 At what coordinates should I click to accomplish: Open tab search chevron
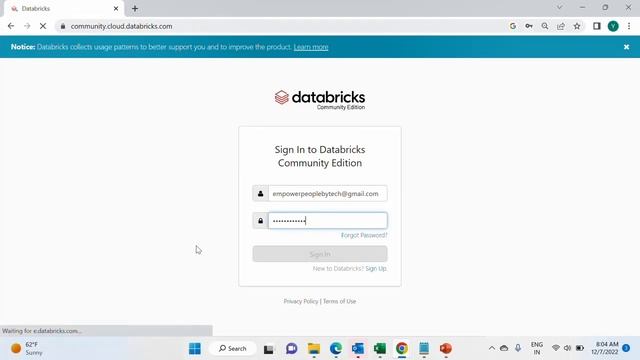(560, 7)
